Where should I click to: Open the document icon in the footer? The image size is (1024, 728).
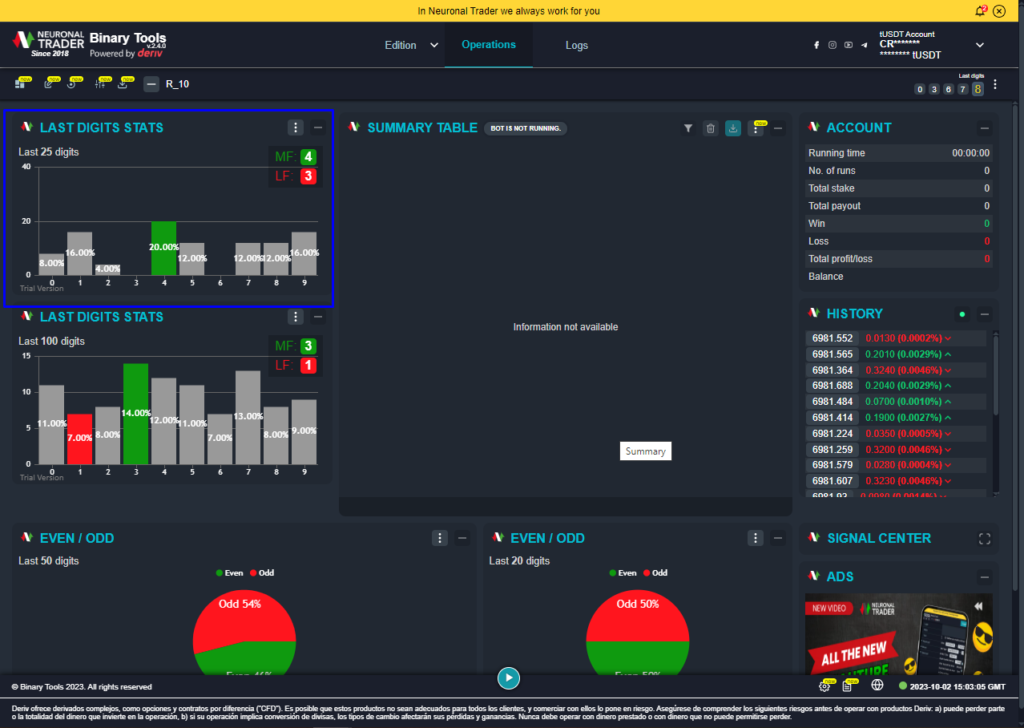847,686
